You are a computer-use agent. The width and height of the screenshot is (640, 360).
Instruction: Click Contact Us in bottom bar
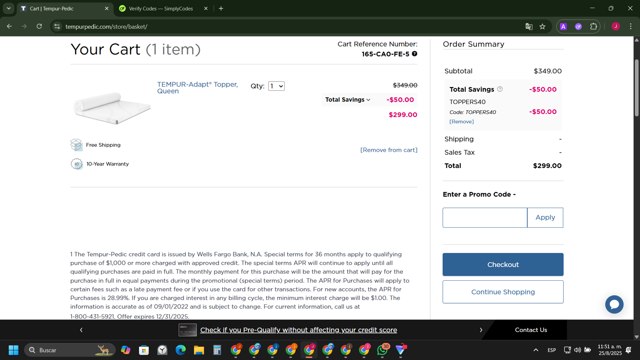(531, 330)
